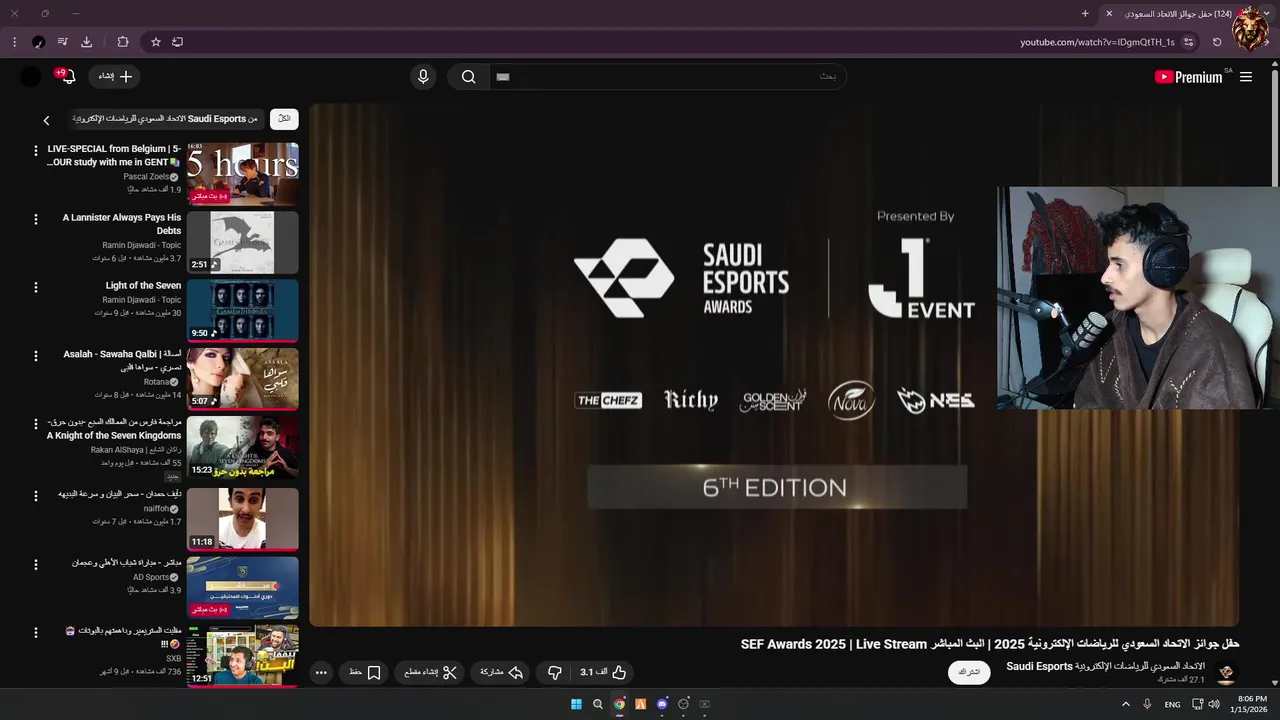Open the 15:23 Knight of Seven Kingdoms thumbnail
This screenshot has height=720, width=1280.
[243, 447]
